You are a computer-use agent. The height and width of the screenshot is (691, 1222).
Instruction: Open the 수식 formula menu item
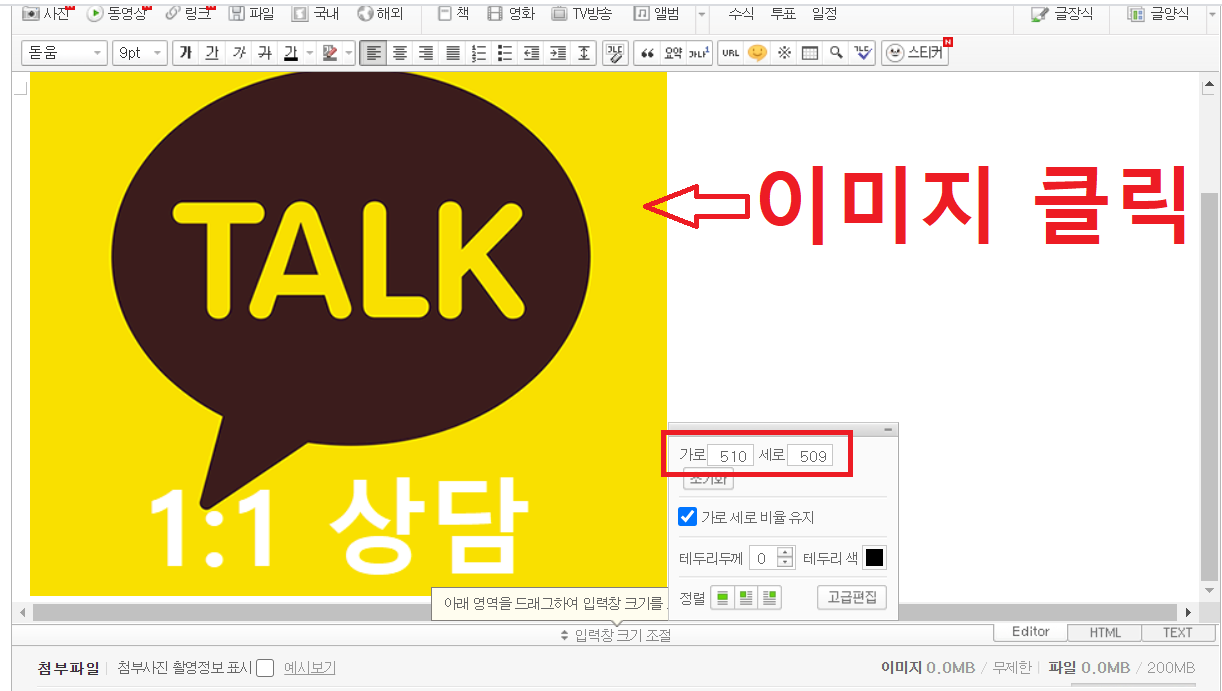741,14
